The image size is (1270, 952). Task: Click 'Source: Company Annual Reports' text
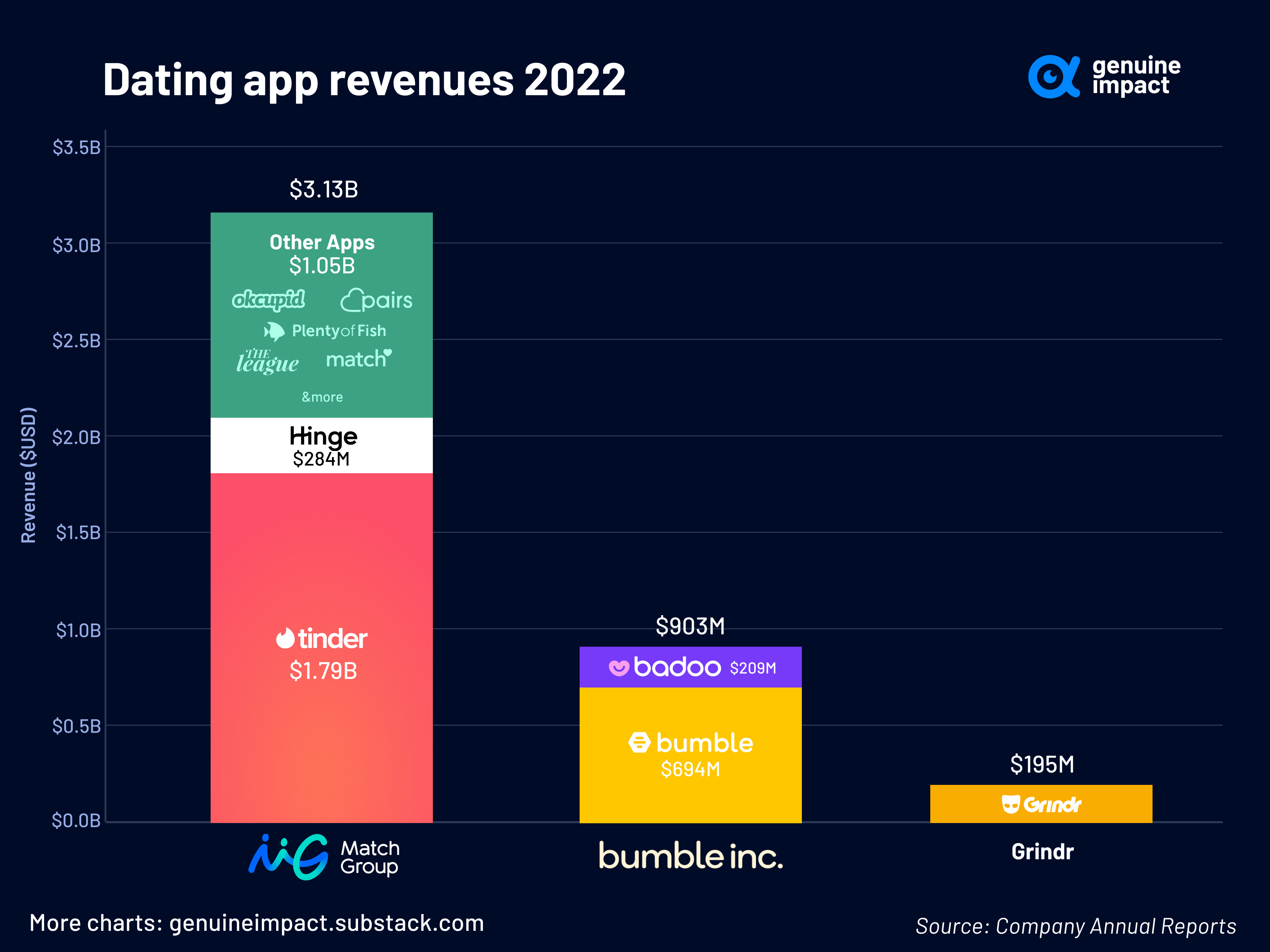coord(1075,926)
